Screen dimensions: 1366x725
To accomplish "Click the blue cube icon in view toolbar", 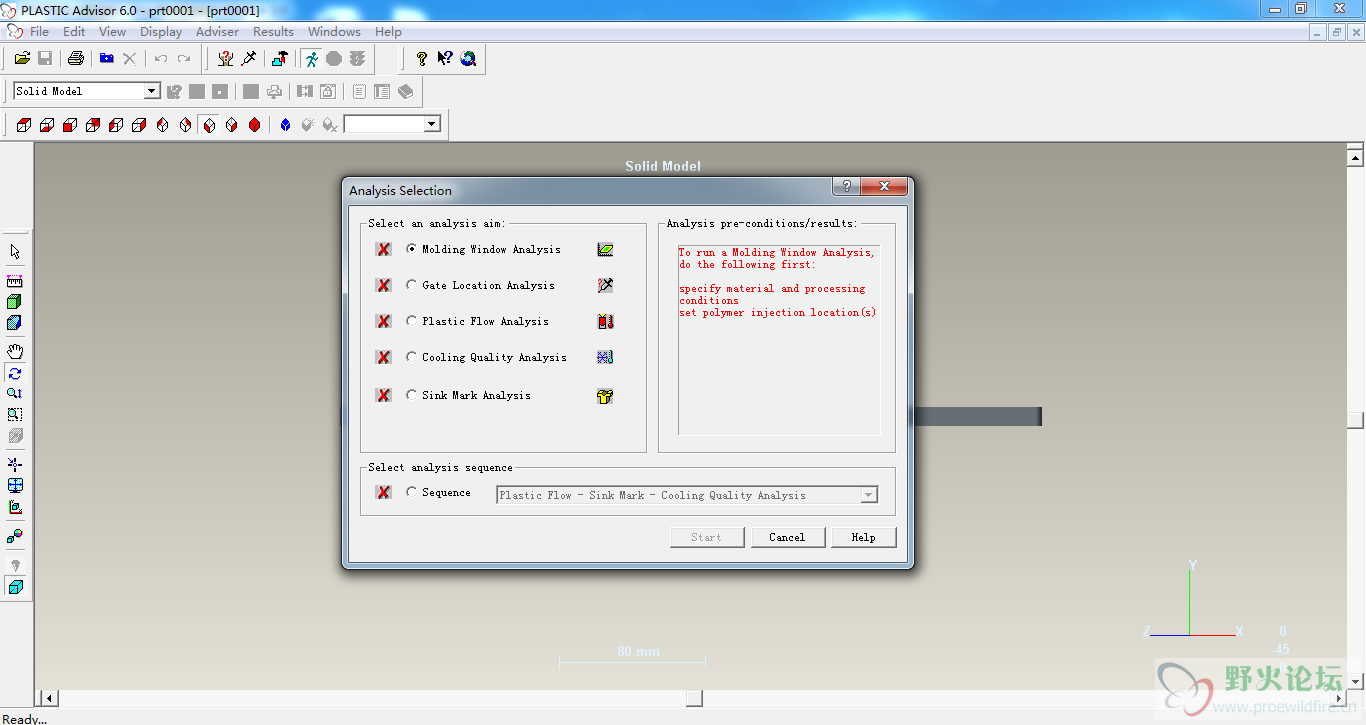I will tap(285, 125).
